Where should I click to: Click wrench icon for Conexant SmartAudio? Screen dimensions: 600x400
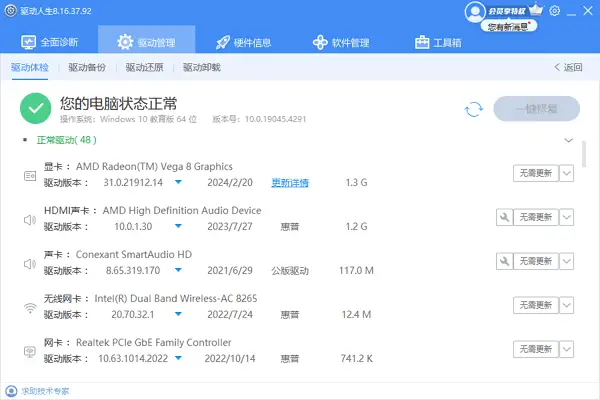pyautogui.click(x=503, y=260)
